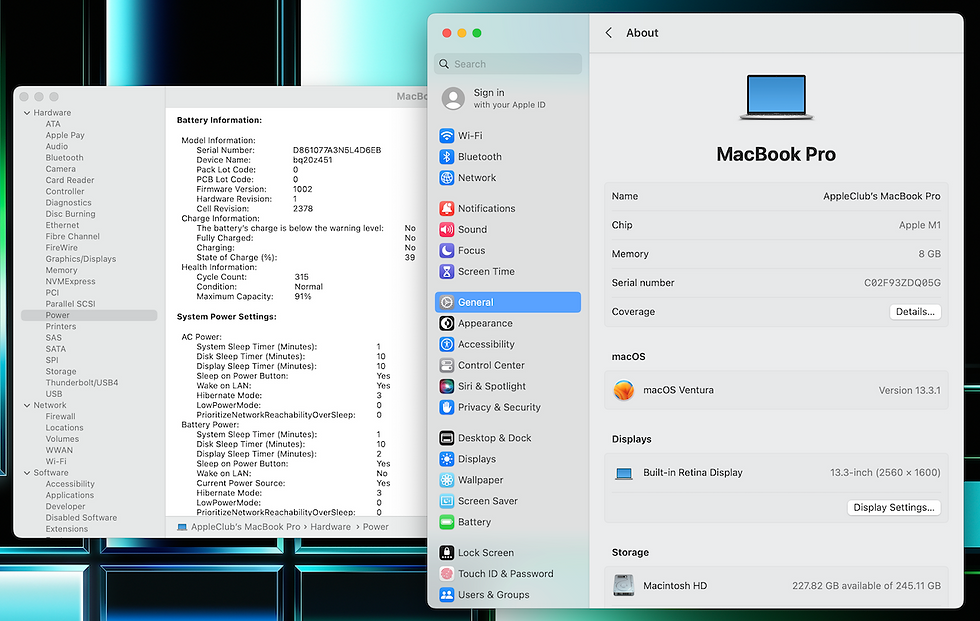The height and width of the screenshot is (621, 980).
Task: Open Siri & Spotlight icon
Action: [x=446, y=386]
